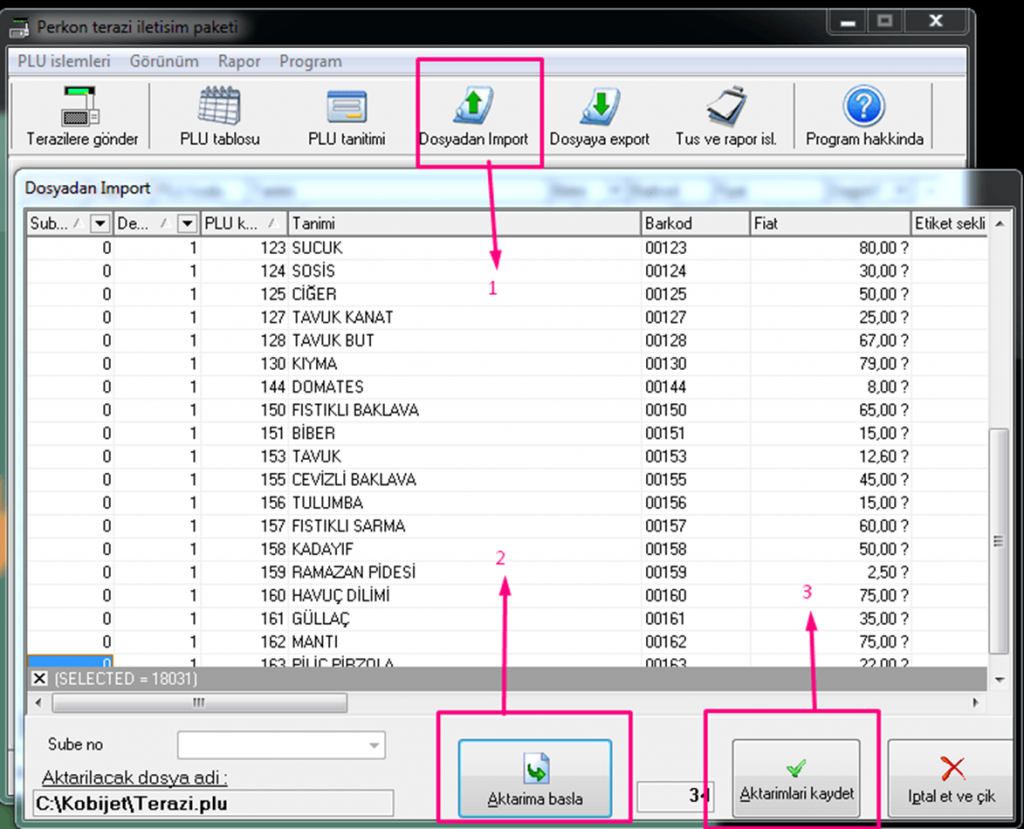Click the Aktarima basla button
This screenshot has height=829, width=1024.
[535, 778]
